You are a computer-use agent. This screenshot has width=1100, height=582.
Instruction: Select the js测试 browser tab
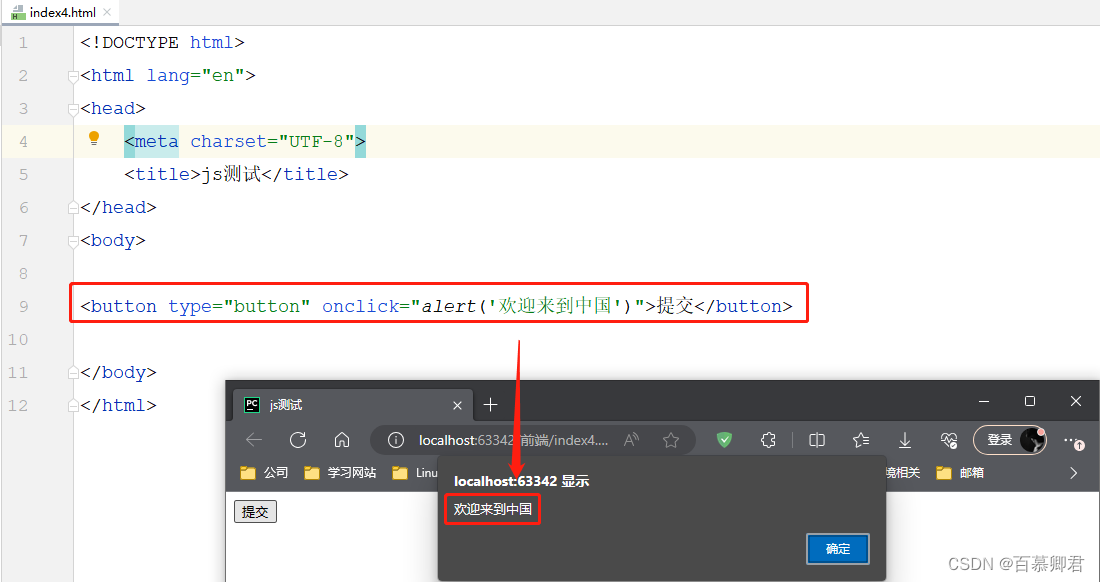pyautogui.click(x=352, y=405)
